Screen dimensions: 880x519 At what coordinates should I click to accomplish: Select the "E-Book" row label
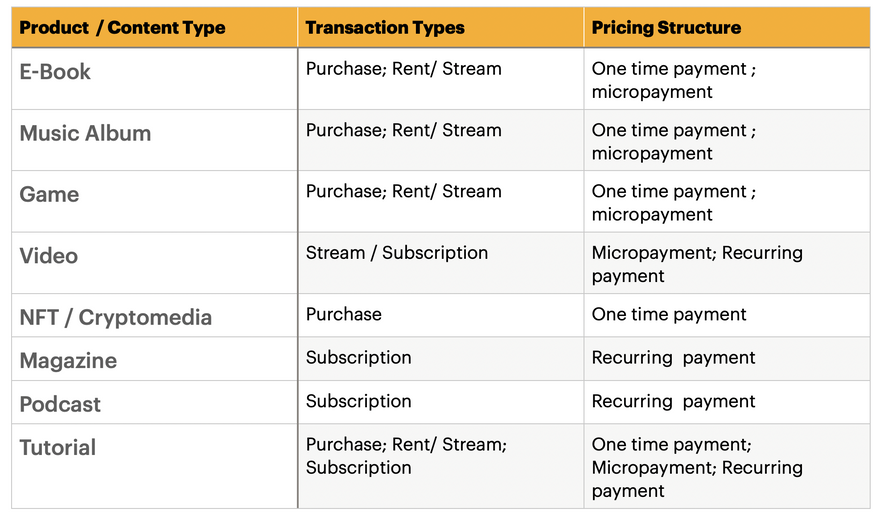[55, 72]
